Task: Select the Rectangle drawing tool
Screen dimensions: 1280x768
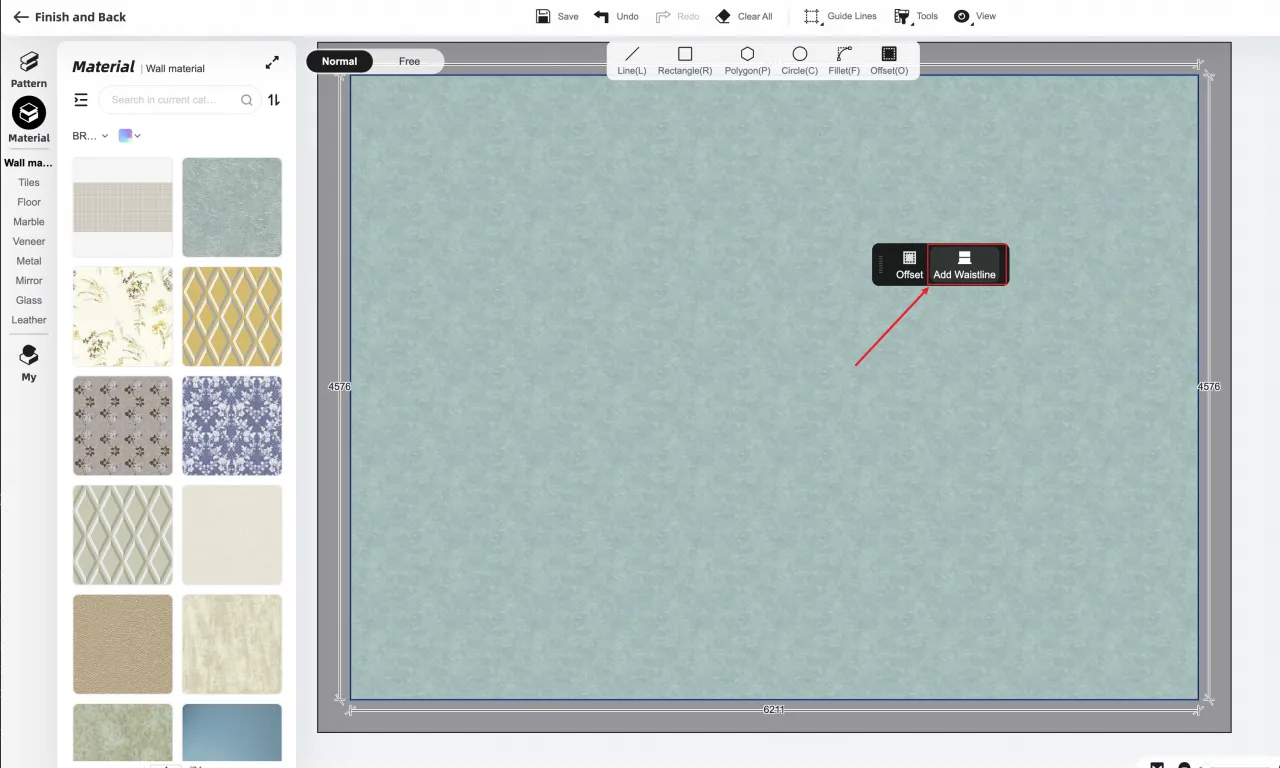Action: point(685,61)
